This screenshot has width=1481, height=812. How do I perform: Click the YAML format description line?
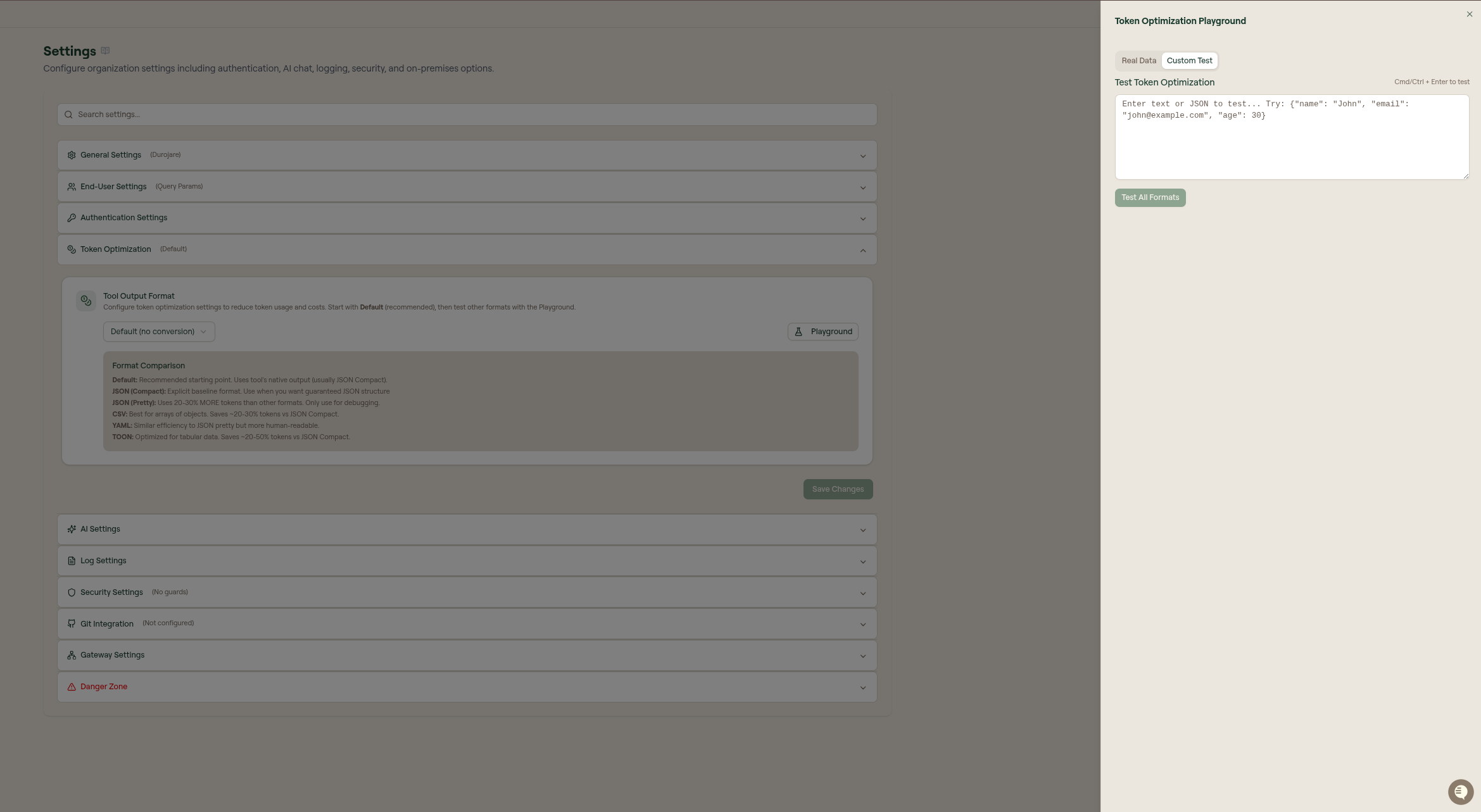pos(216,425)
